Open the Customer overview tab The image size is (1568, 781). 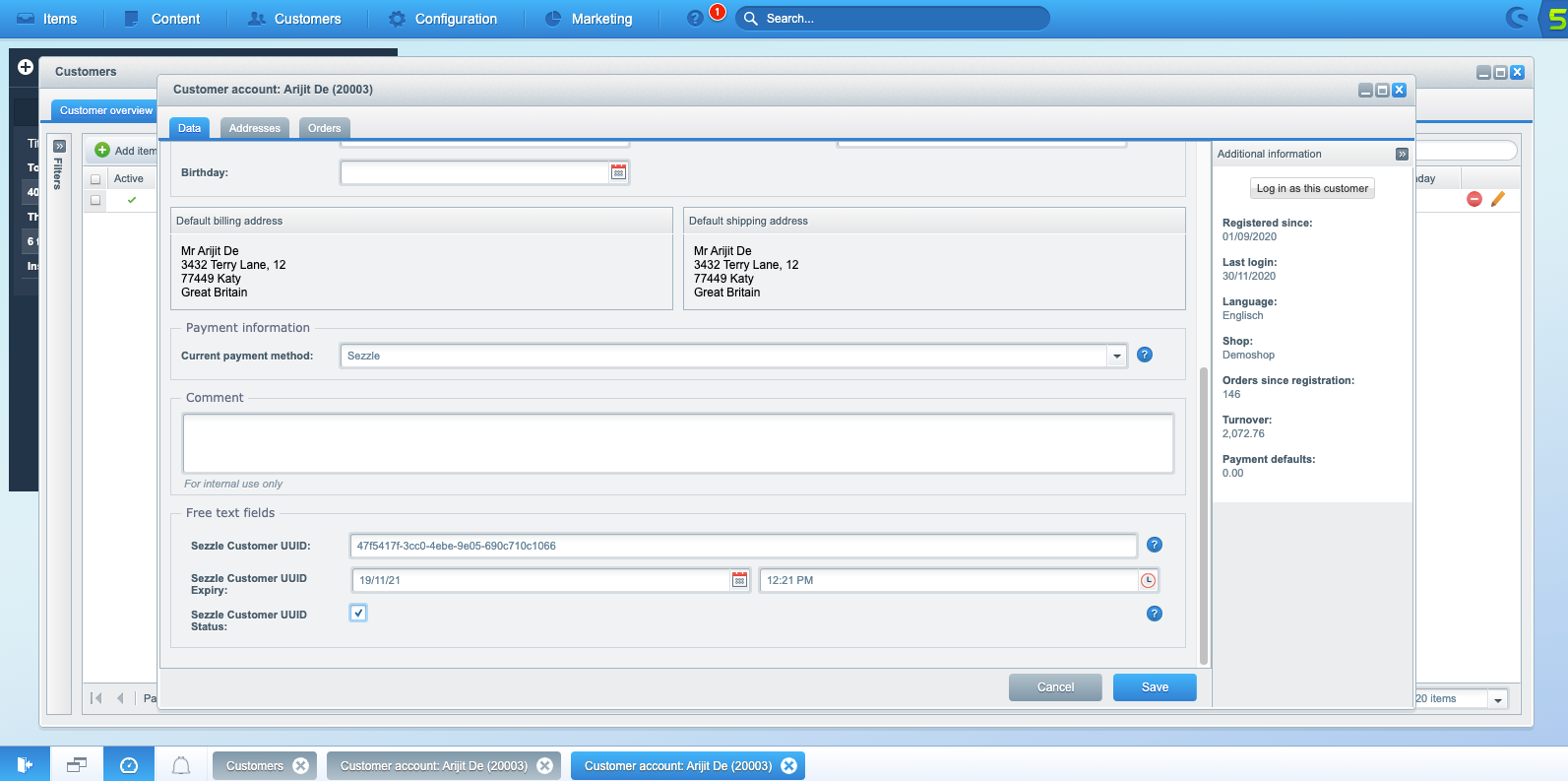click(x=106, y=110)
